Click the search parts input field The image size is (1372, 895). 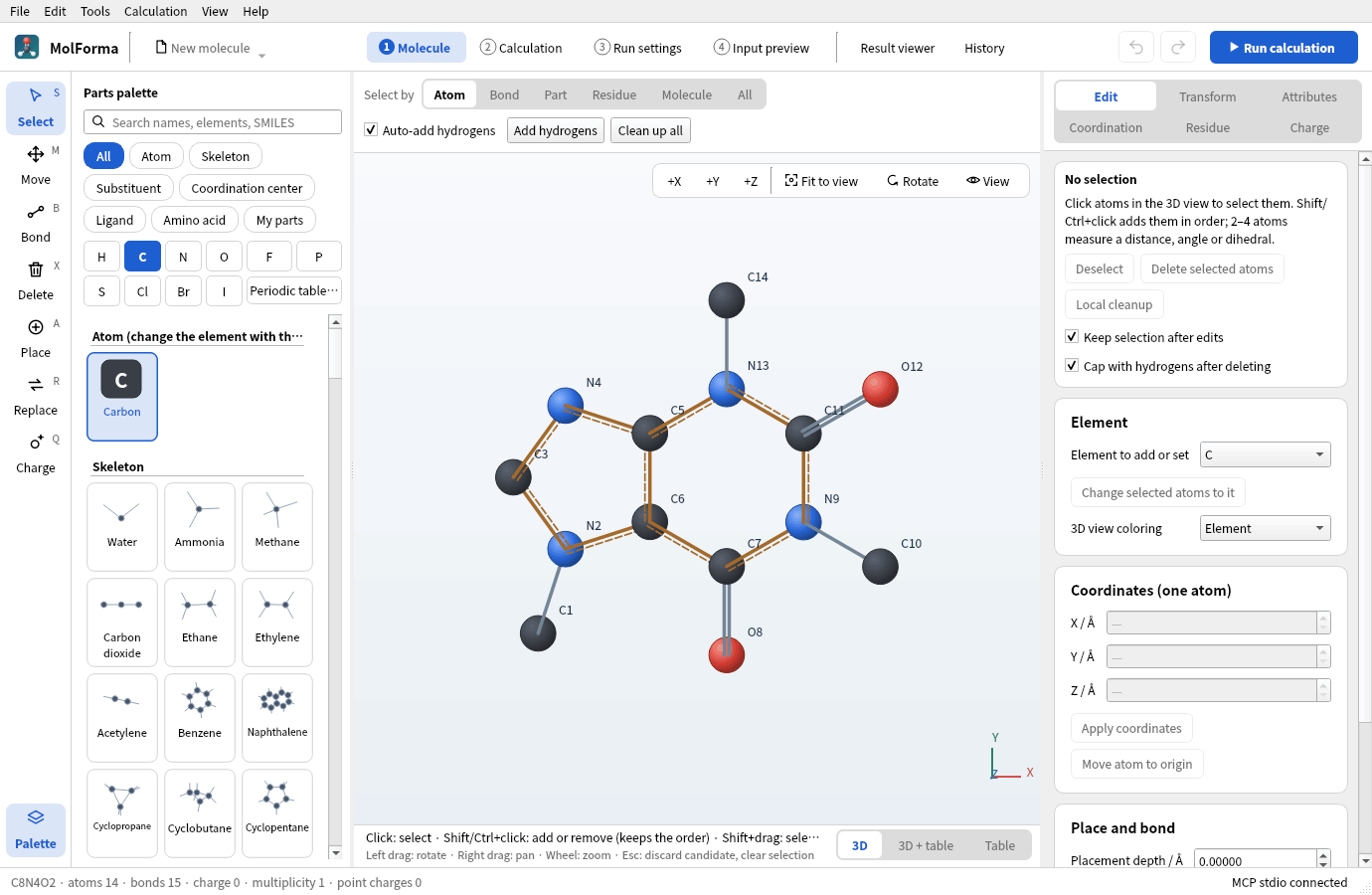click(213, 122)
